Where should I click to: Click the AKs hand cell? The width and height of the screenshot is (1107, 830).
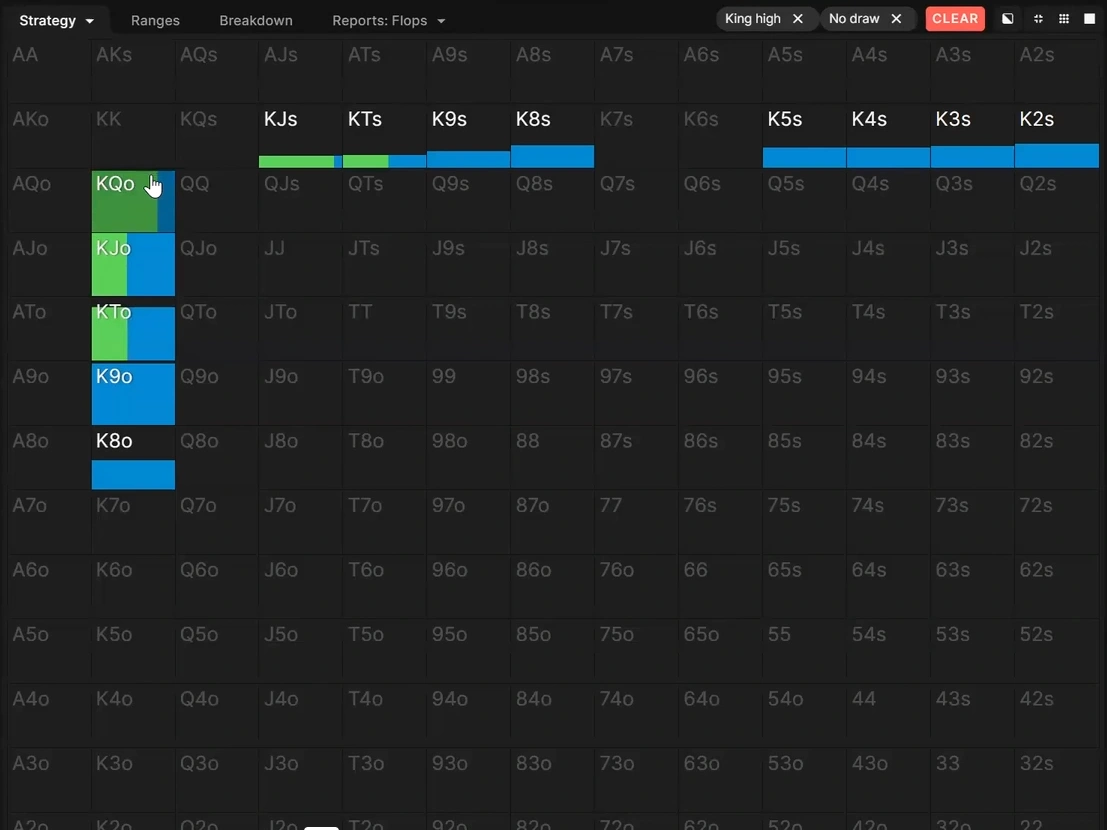pos(133,71)
